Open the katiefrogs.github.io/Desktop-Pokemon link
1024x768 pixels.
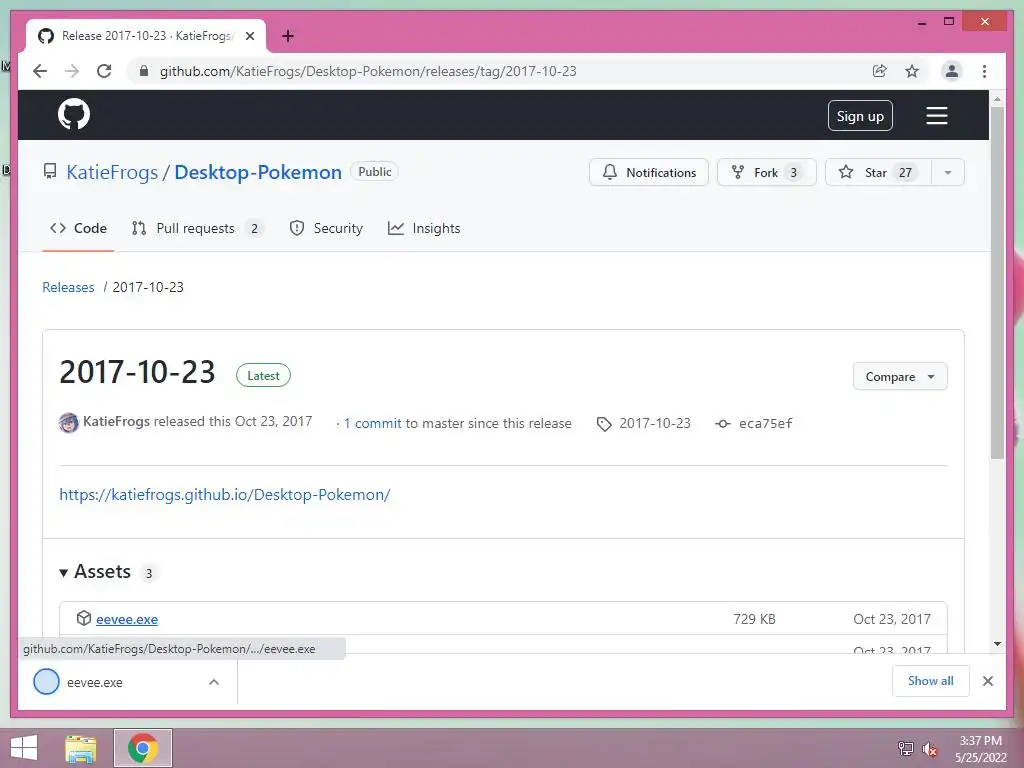click(x=225, y=494)
